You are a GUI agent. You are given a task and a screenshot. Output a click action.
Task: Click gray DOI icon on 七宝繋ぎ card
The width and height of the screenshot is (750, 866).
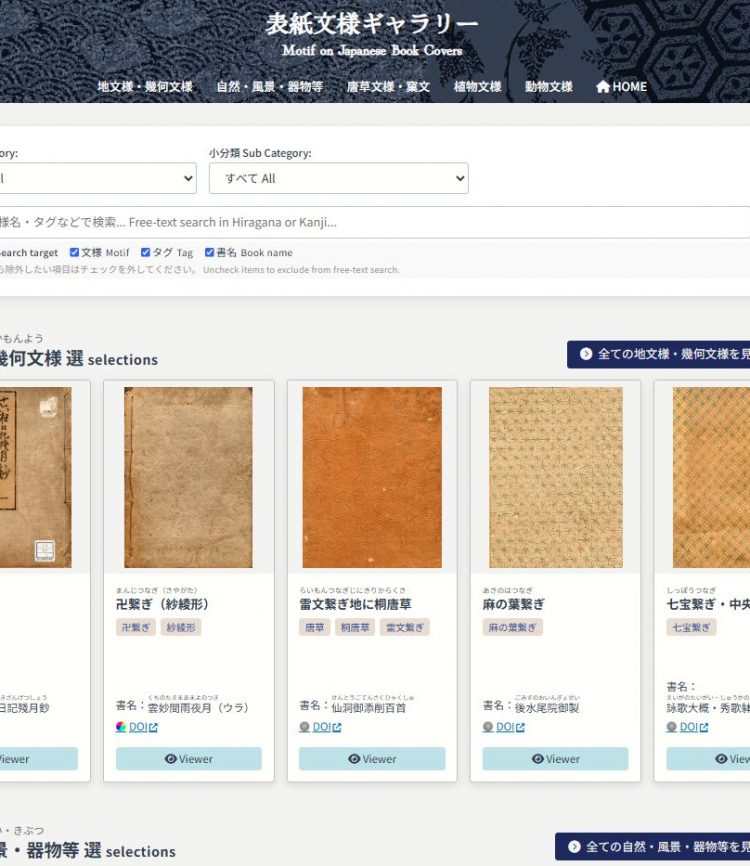[672, 727]
